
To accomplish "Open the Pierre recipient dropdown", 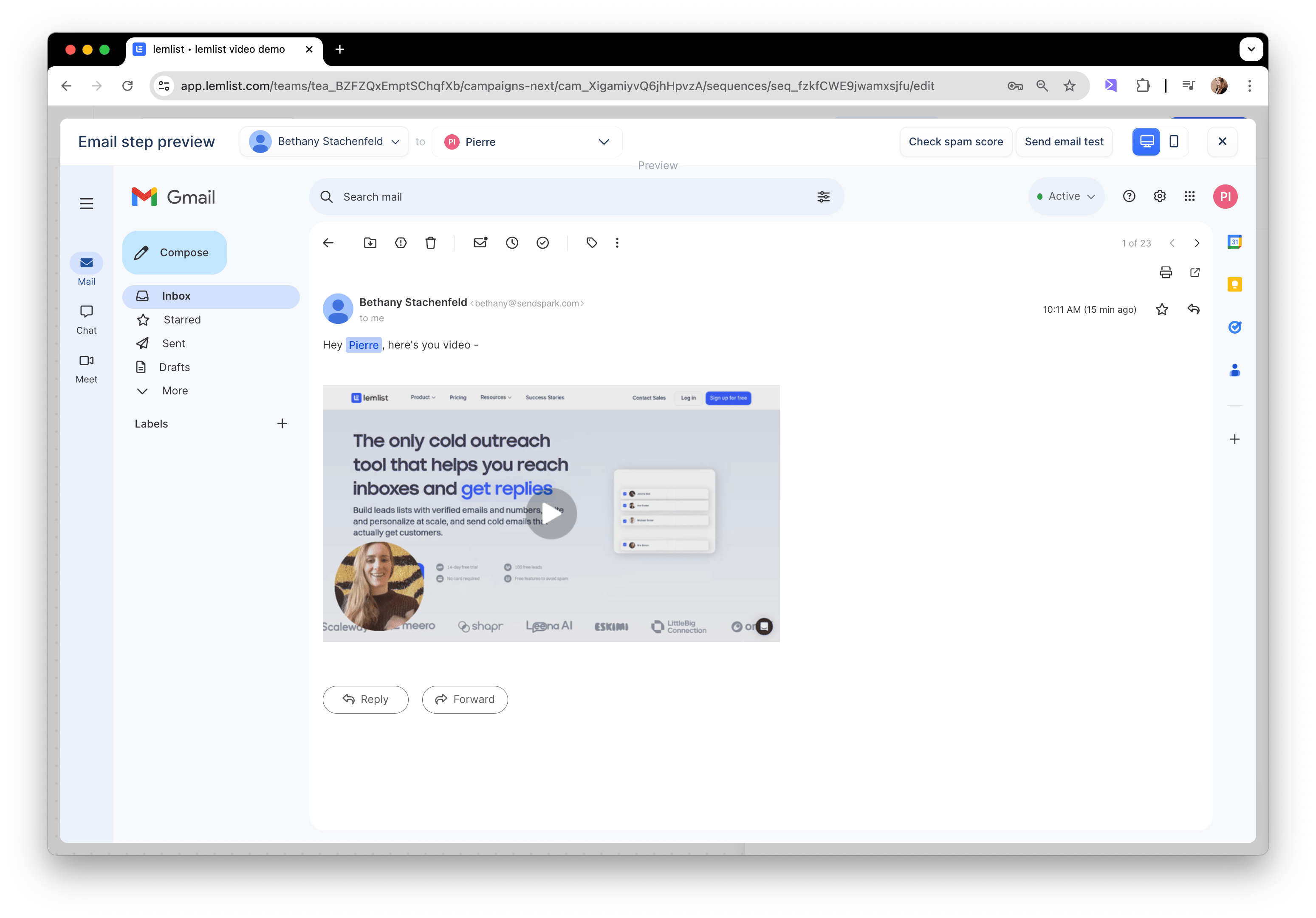I will coord(527,142).
